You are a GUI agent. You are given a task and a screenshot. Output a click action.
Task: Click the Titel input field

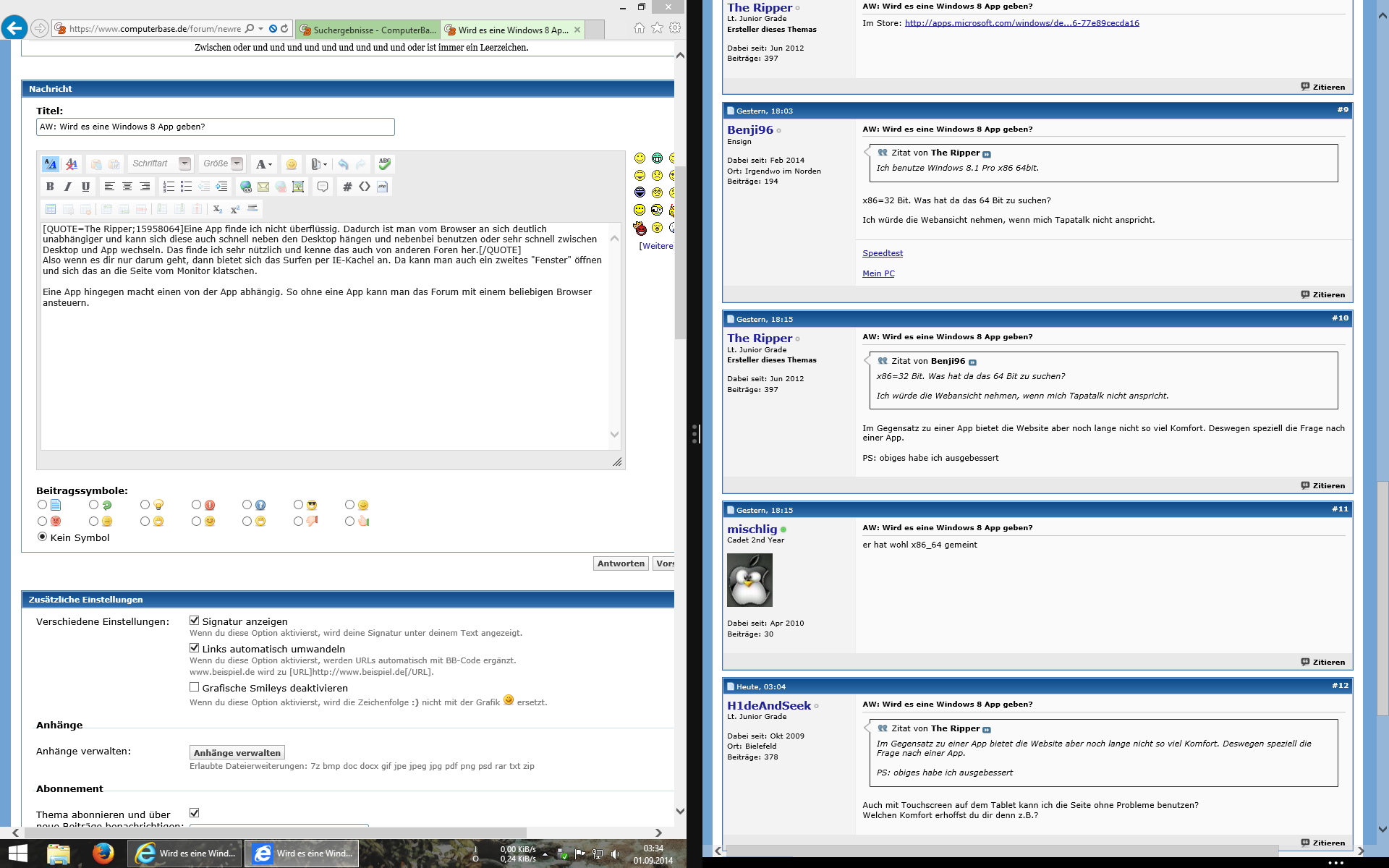point(215,127)
